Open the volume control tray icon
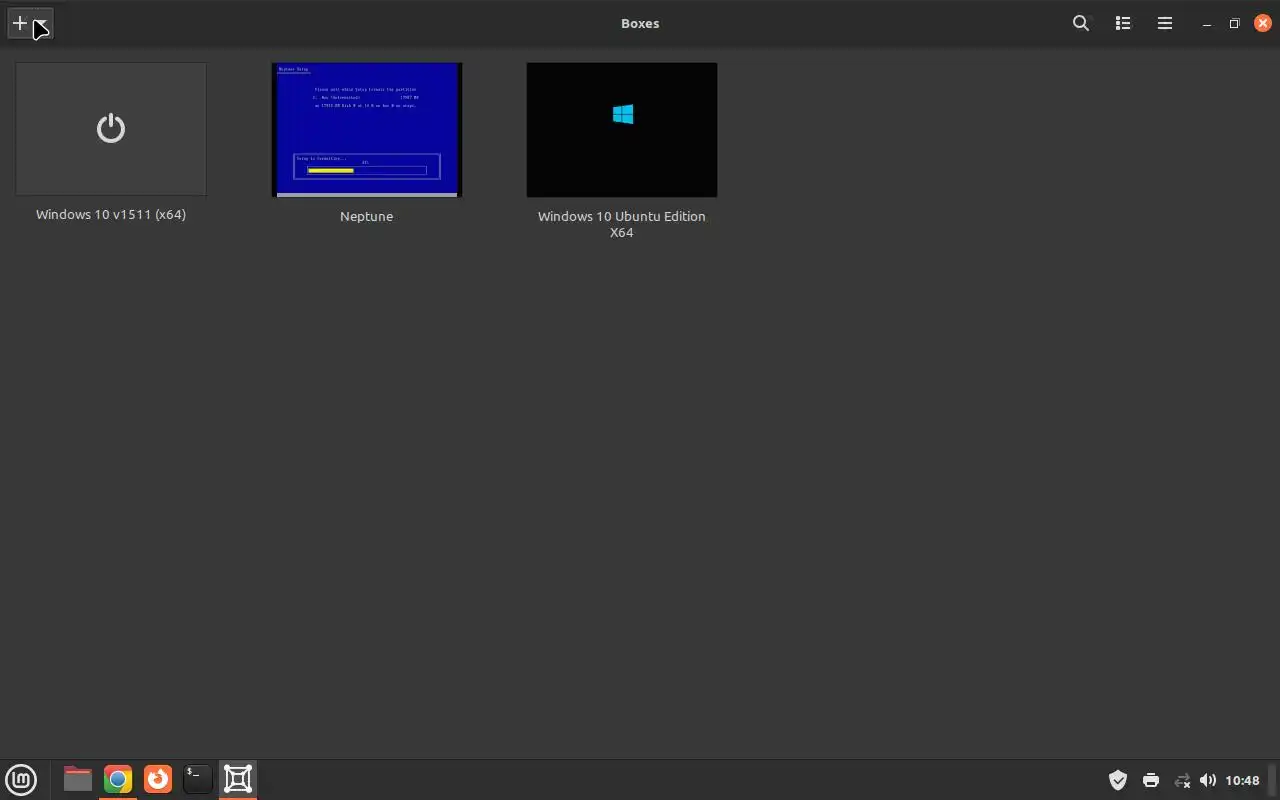The height and width of the screenshot is (800, 1280). tap(1208, 780)
